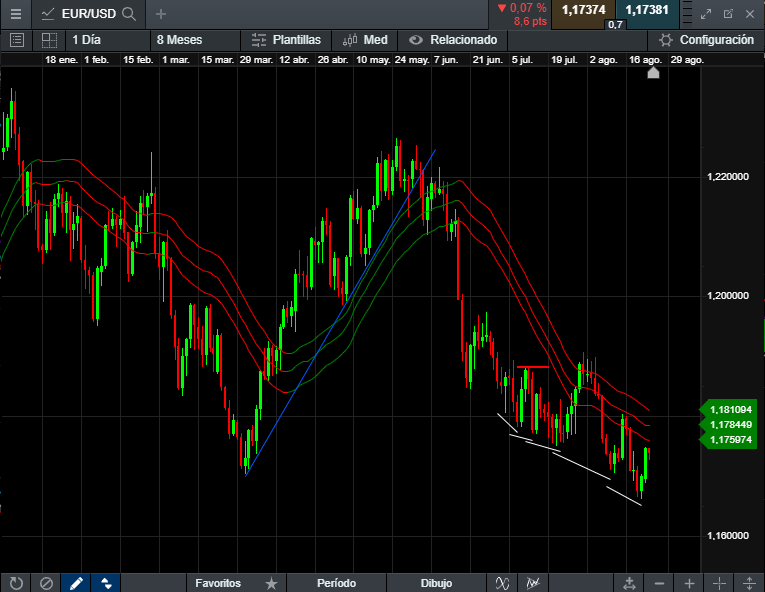
Task: Open the chart layout grid icon
Action: click(x=49, y=40)
